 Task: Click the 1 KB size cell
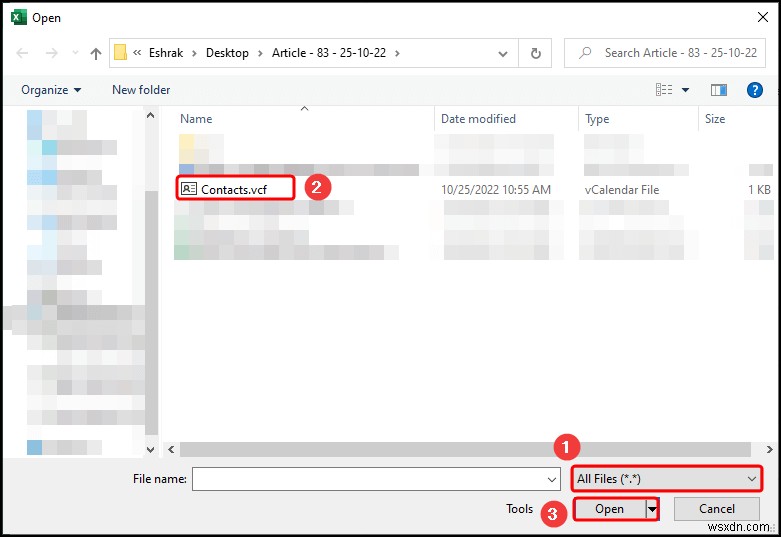click(x=759, y=190)
